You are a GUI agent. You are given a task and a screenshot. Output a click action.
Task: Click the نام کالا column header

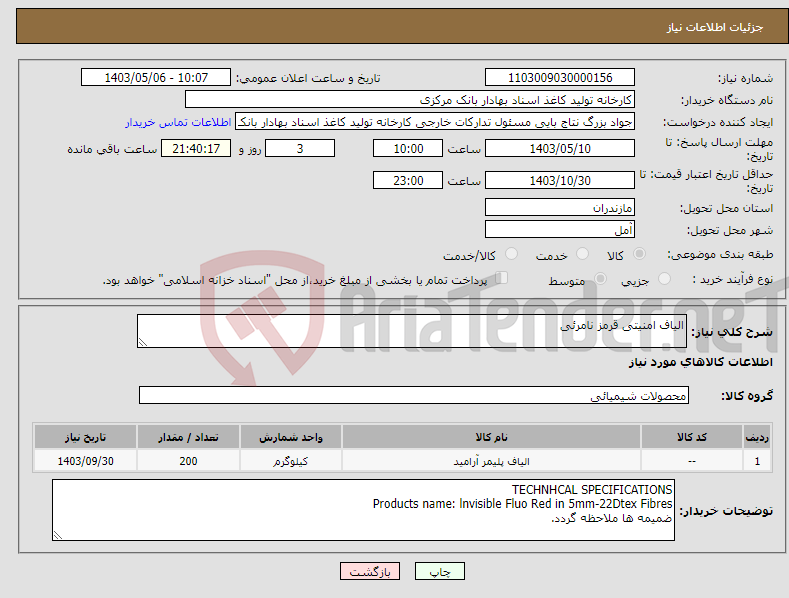[491, 437]
